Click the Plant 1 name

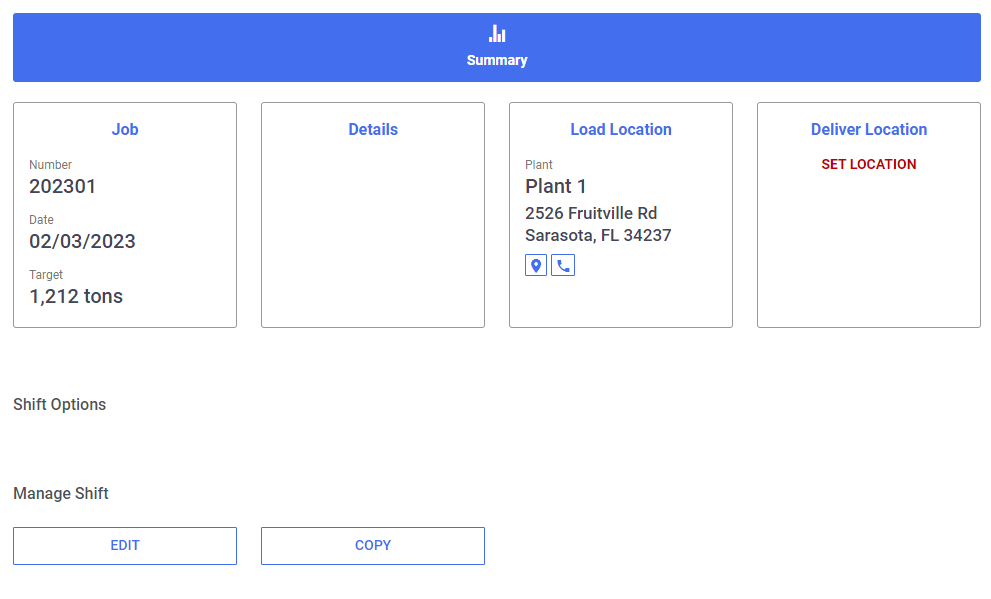[x=556, y=186]
